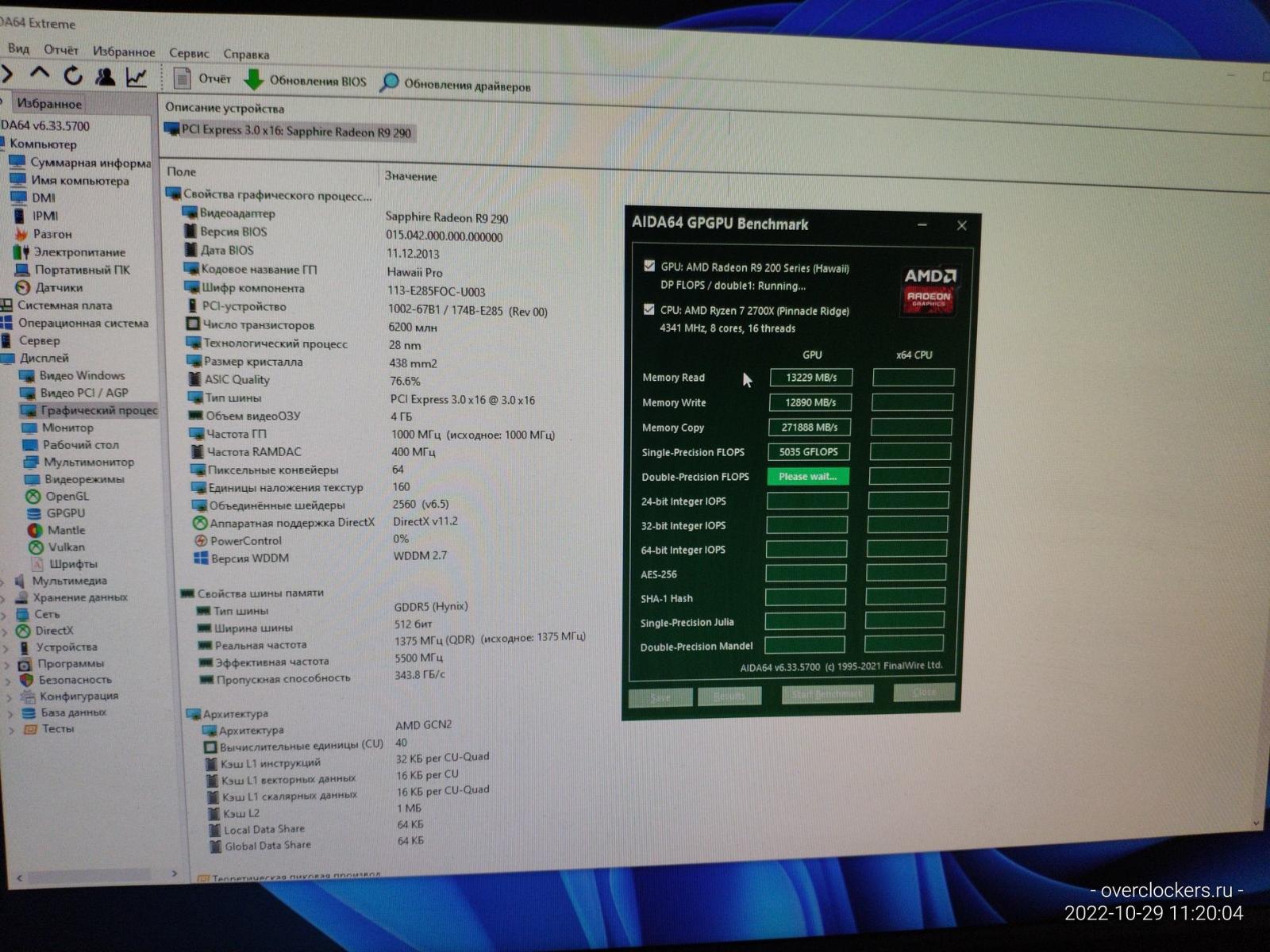This screenshot has width=1270, height=952.
Task: Click the Close button in GPGPU Benchmark
Action: click(x=924, y=692)
